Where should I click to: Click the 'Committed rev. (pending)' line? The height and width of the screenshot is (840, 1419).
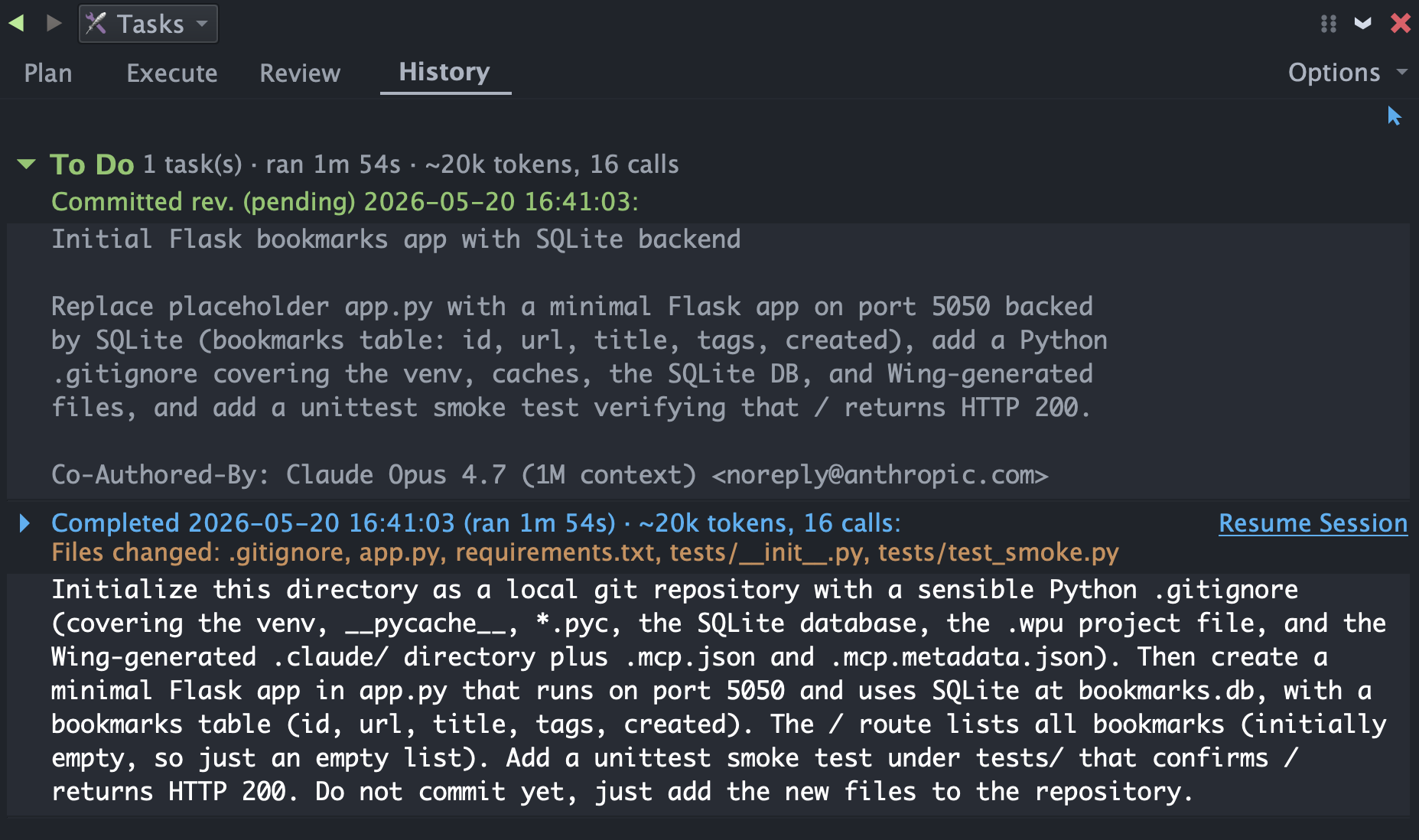pyautogui.click(x=345, y=202)
